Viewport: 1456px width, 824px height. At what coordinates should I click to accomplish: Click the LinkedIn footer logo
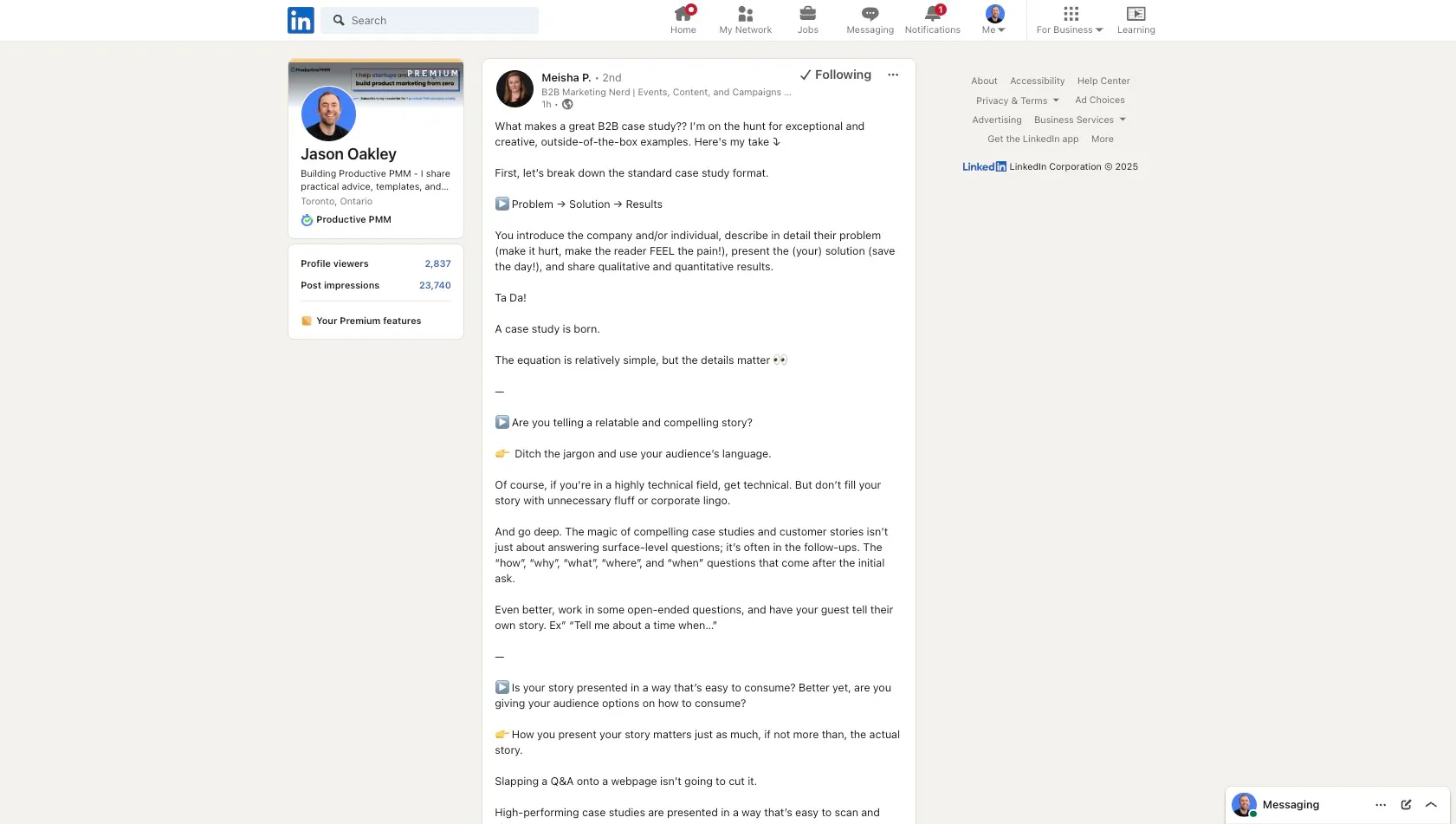[x=984, y=166]
